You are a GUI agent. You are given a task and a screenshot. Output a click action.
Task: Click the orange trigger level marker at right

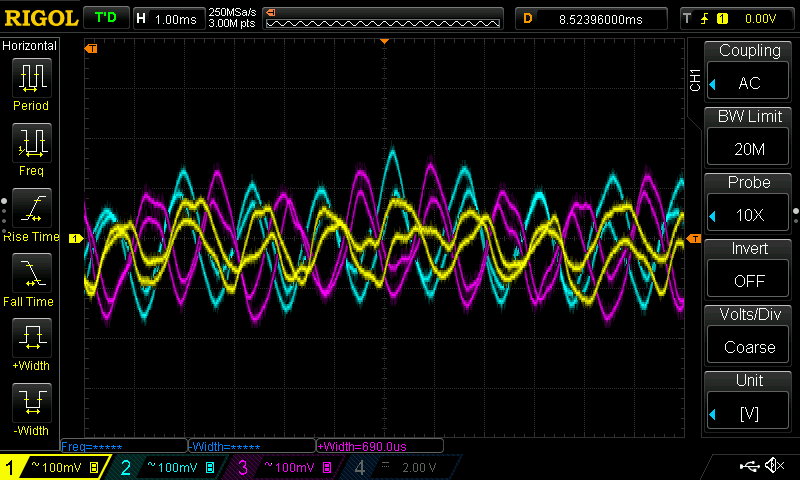click(694, 239)
